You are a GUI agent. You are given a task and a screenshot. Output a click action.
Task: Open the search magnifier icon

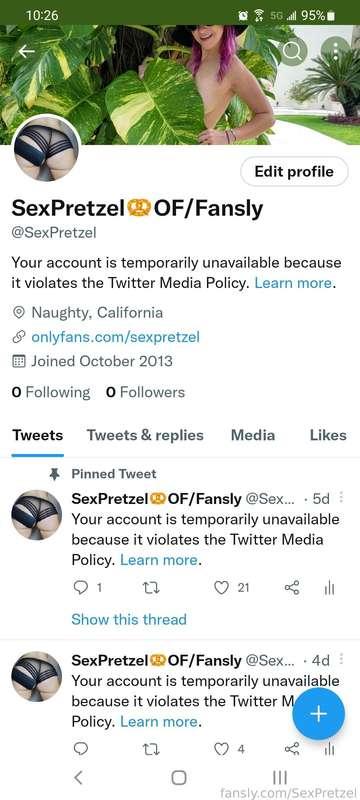[292, 51]
